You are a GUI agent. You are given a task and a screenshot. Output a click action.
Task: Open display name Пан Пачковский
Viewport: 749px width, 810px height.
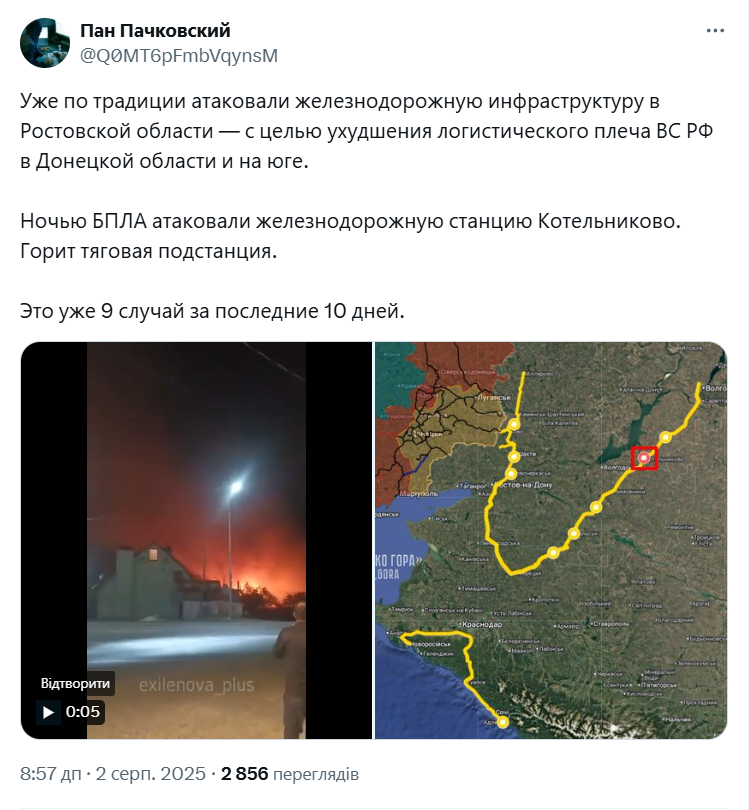(x=155, y=30)
